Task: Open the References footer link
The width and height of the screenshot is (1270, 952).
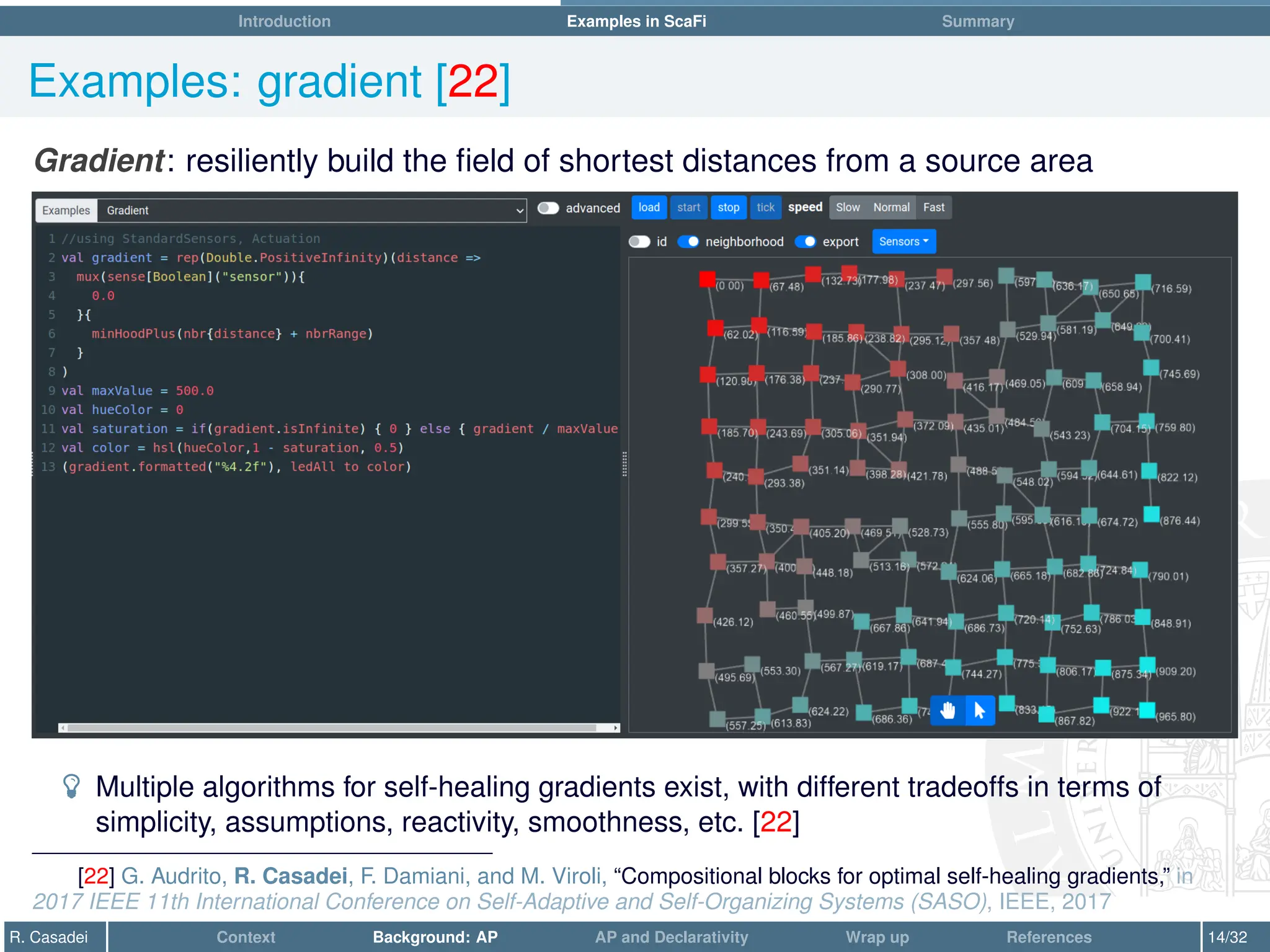Action: tap(1049, 937)
